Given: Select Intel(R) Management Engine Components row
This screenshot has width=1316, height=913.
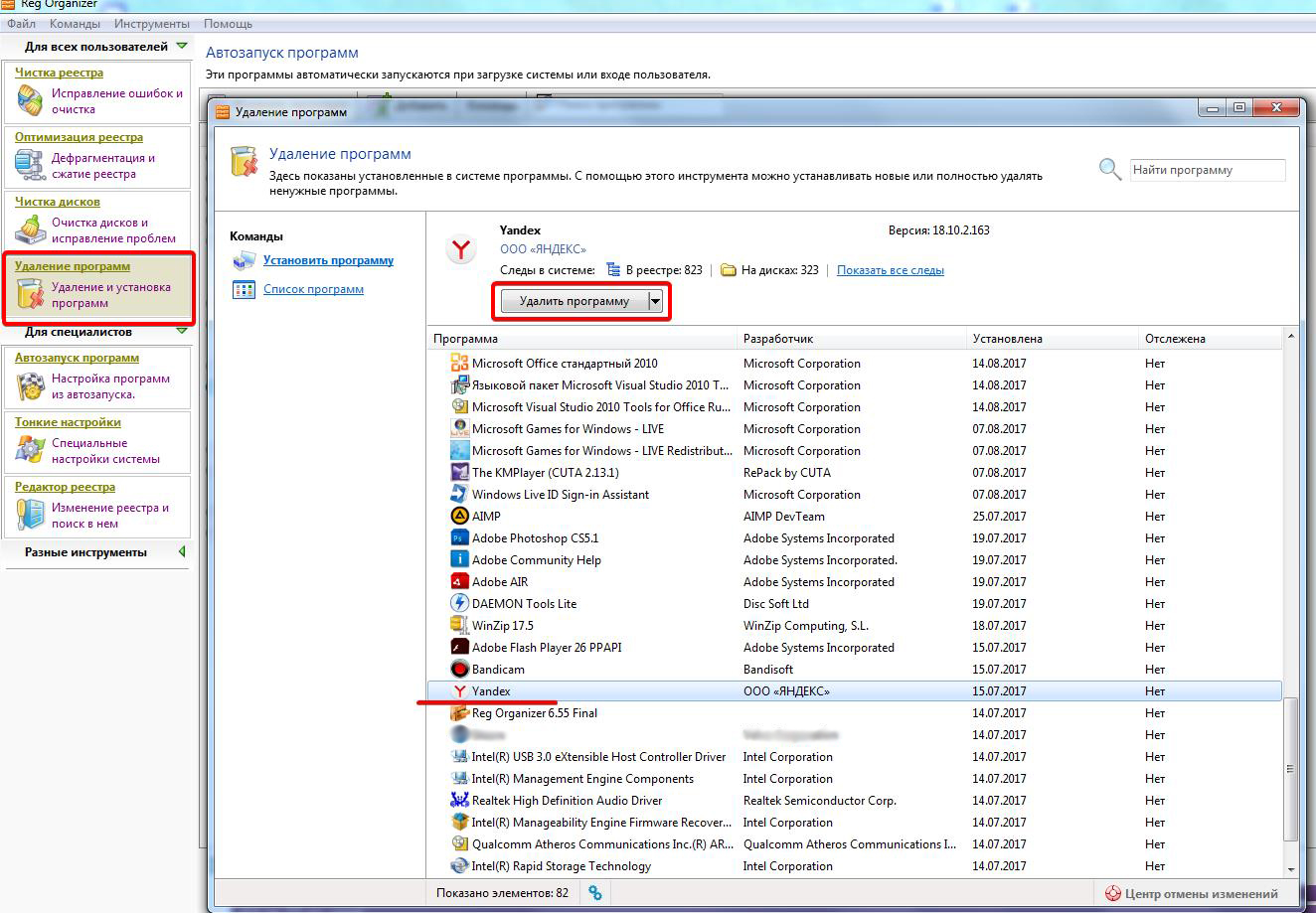Looking at the screenshot, I should 855,778.
